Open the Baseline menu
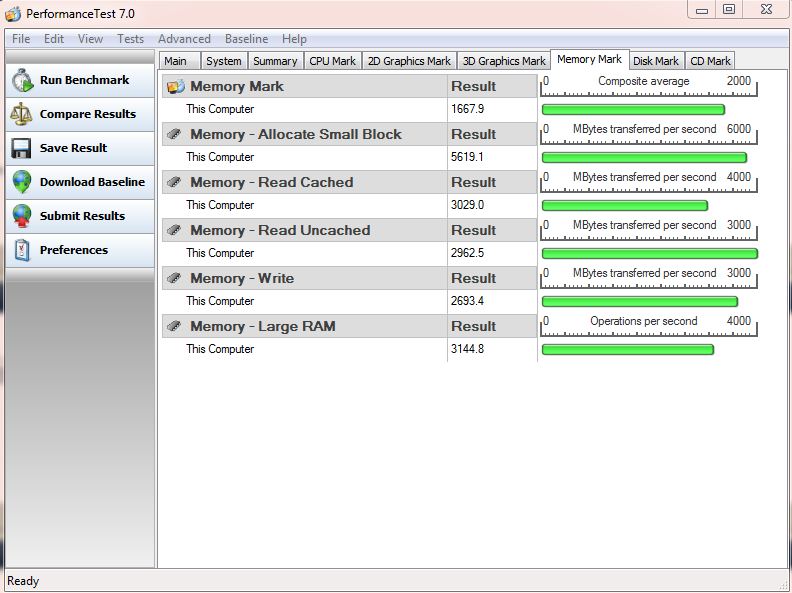 246,39
